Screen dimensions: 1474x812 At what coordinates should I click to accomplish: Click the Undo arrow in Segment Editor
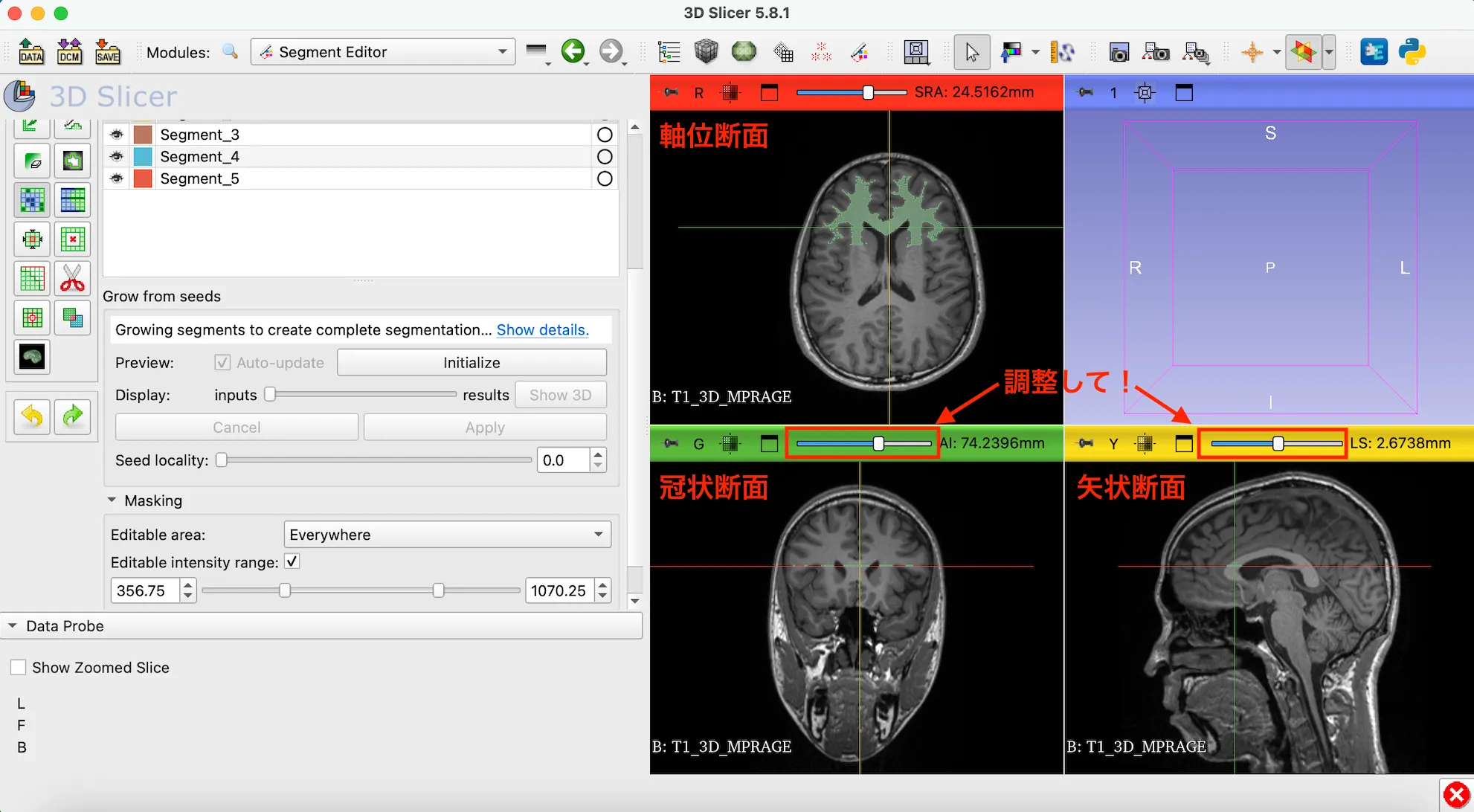pos(30,416)
